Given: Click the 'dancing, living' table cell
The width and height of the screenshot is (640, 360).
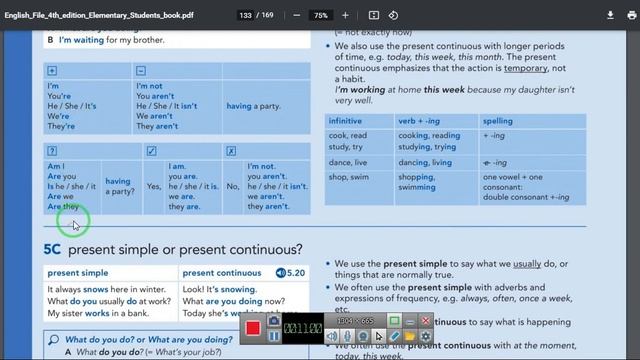Looking at the screenshot, I should pyautogui.click(x=425, y=162).
